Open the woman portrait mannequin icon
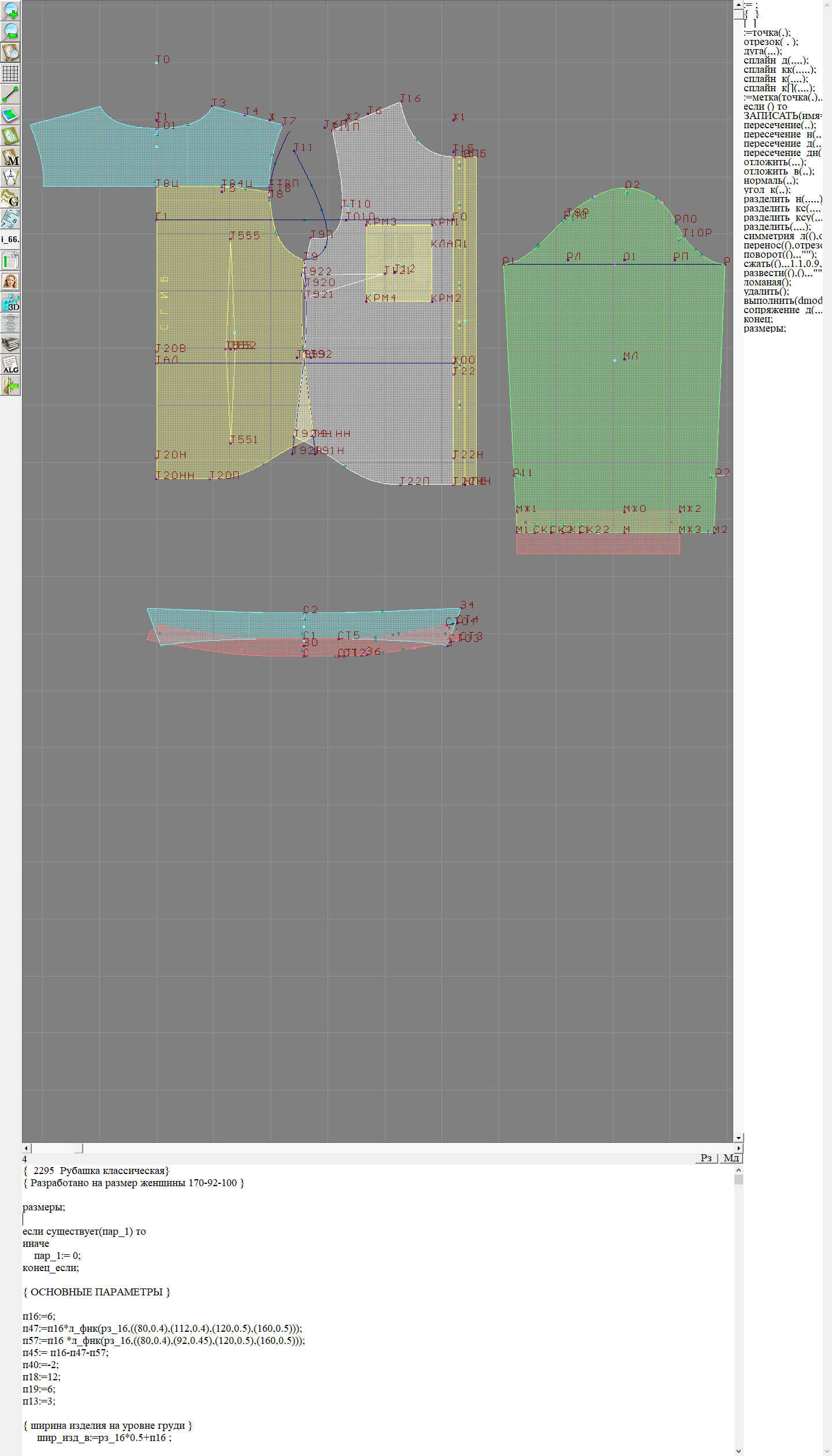This screenshot has width=832, height=1456. tap(10, 281)
